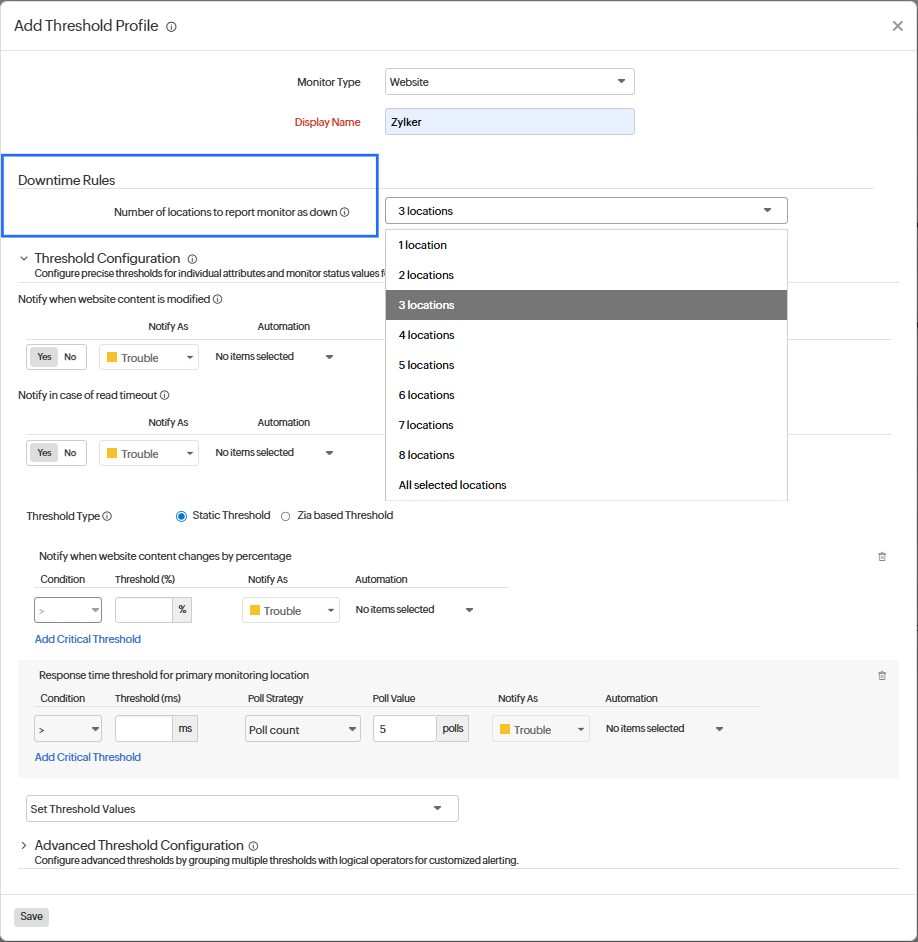Image resolution: width=918 pixels, height=942 pixels.
Task: Toggle No for website content modified notification
Action: pyautogui.click(x=70, y=357)
